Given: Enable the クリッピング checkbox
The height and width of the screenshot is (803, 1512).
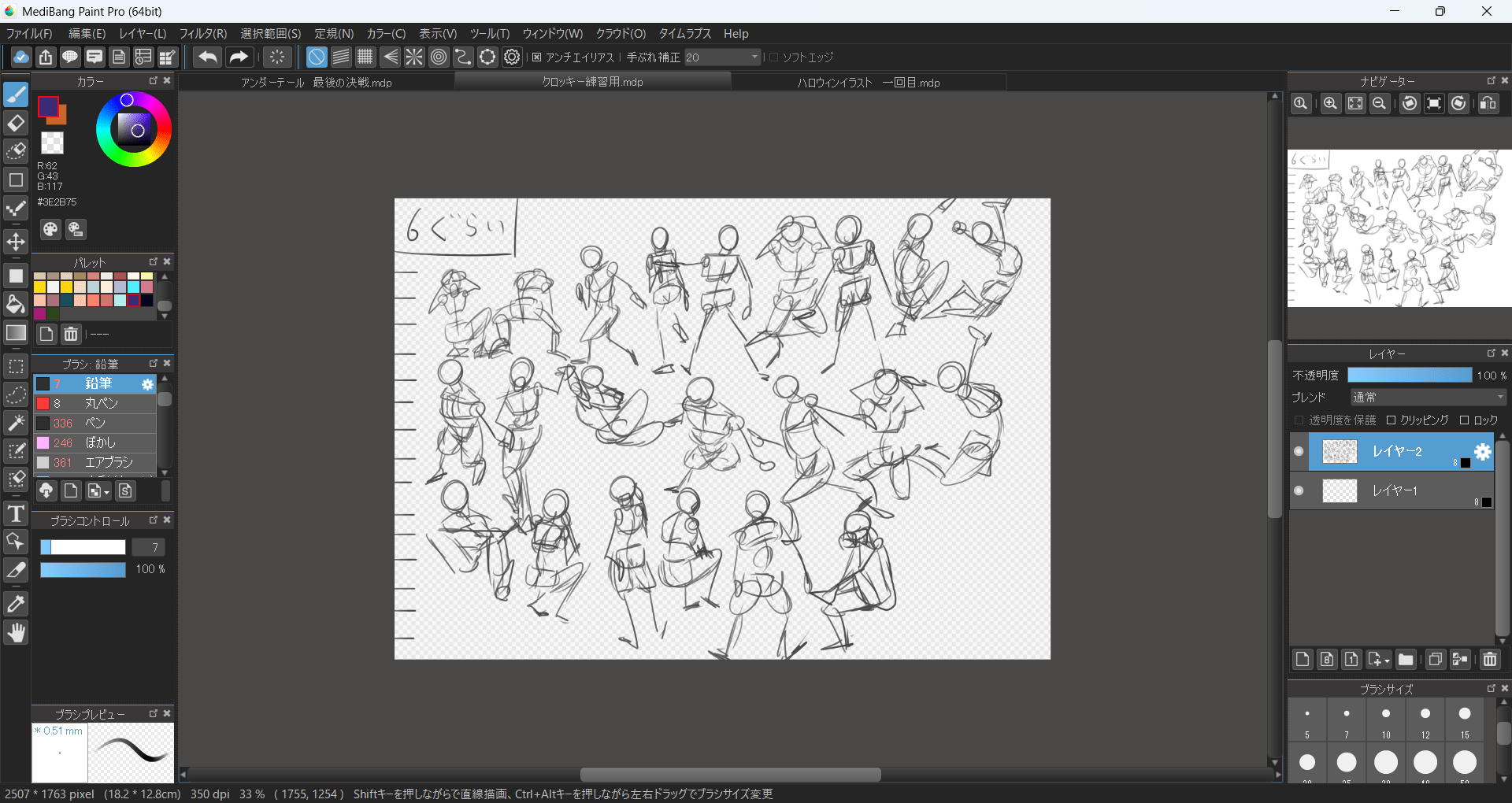Looking at the screenshot, I should point(1392,420).
